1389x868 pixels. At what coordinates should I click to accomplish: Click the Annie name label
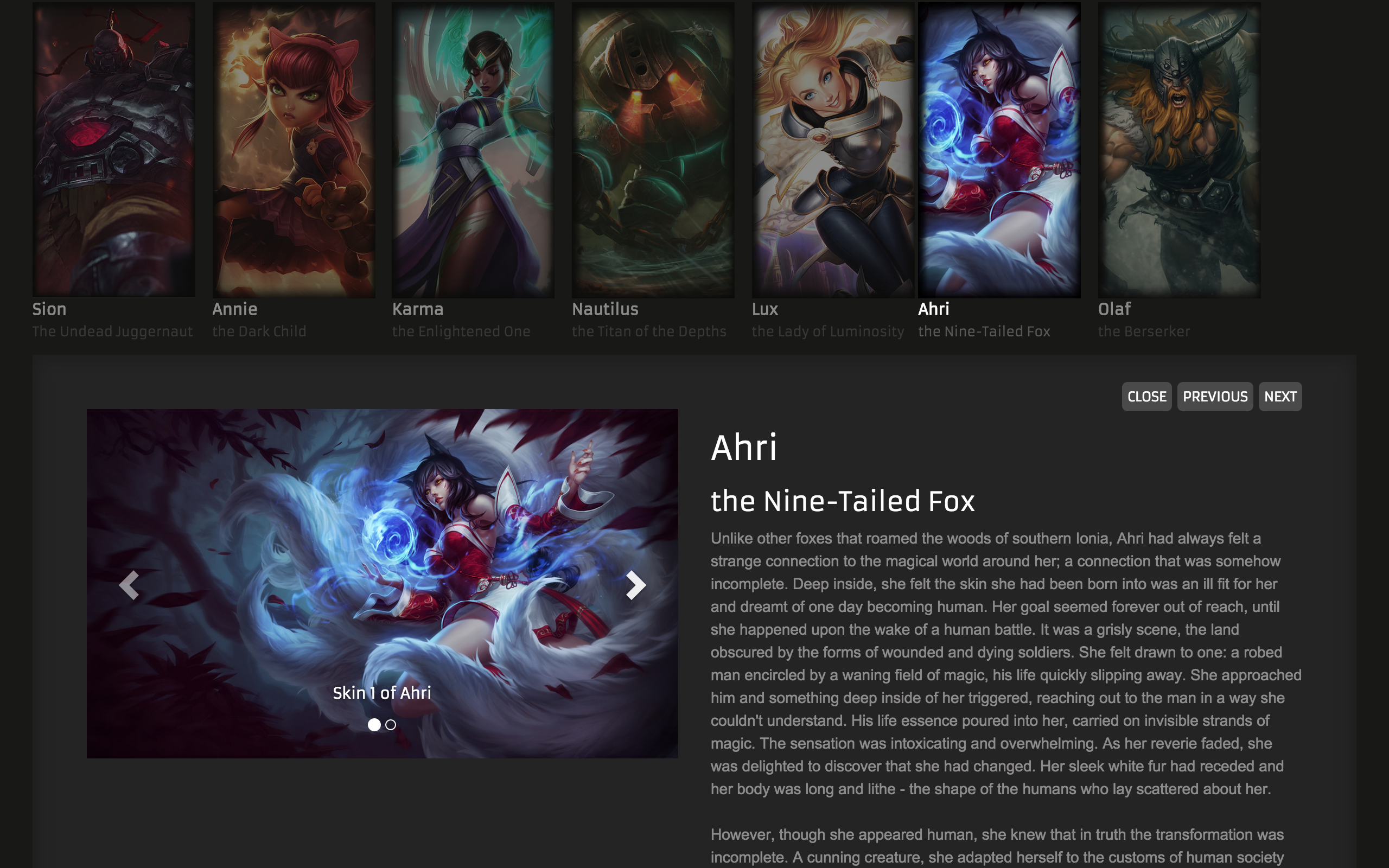[x=235, y=309]
